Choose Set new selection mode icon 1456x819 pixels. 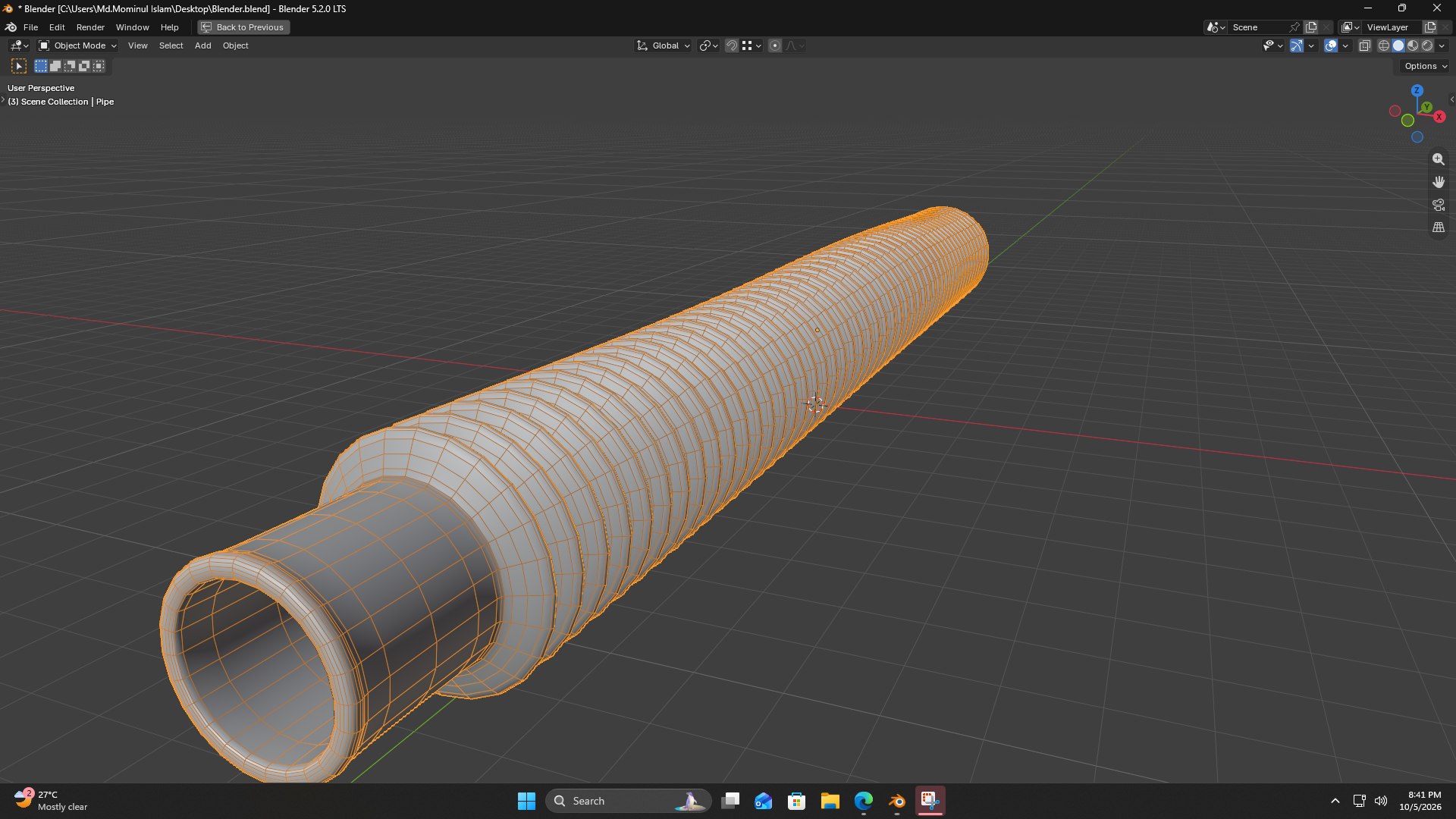41,66
